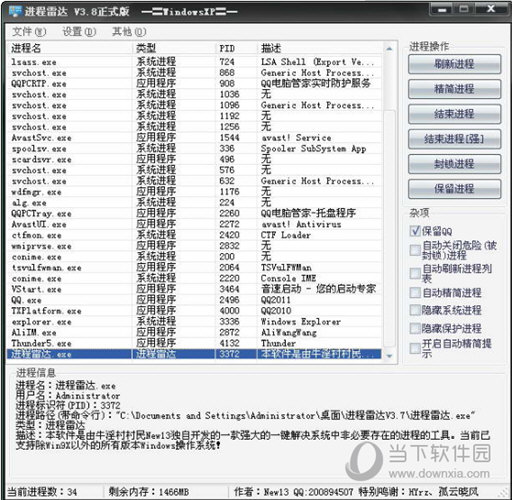
Task: Select the AvastSvc.exe process row
Action: pyautogui.click(x=195, y=138)
